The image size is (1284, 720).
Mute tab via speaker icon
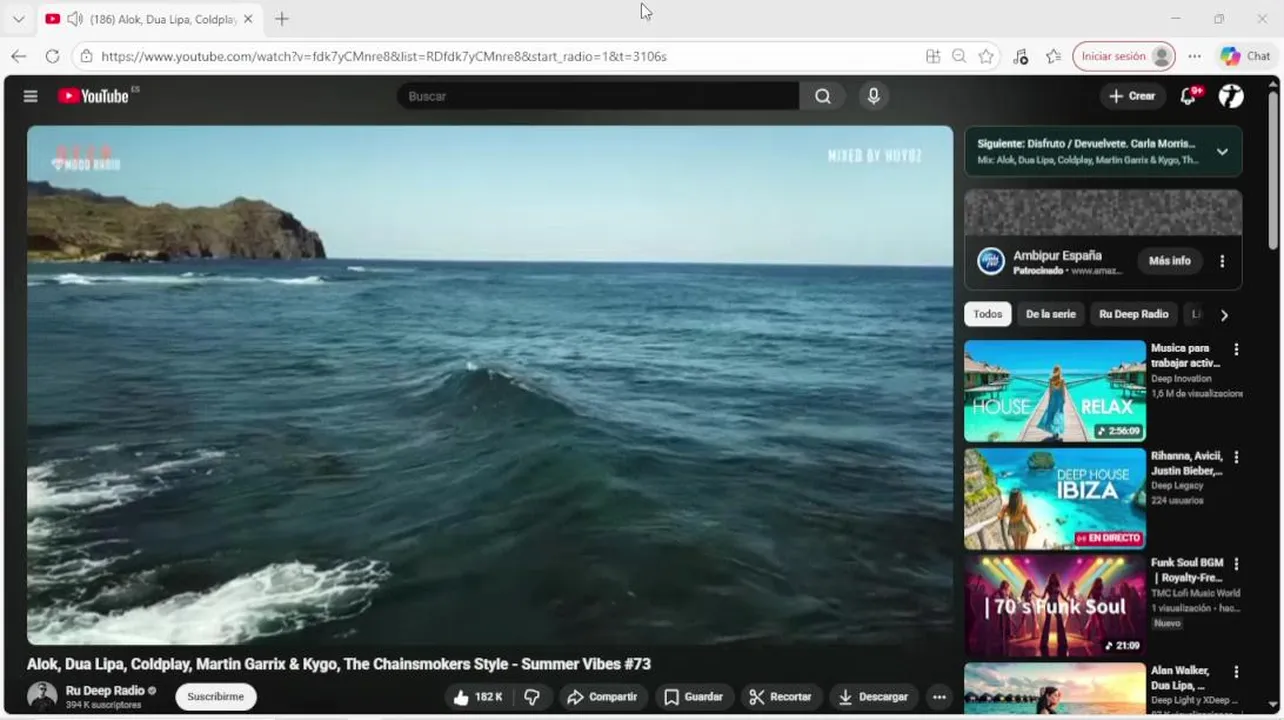74,18
